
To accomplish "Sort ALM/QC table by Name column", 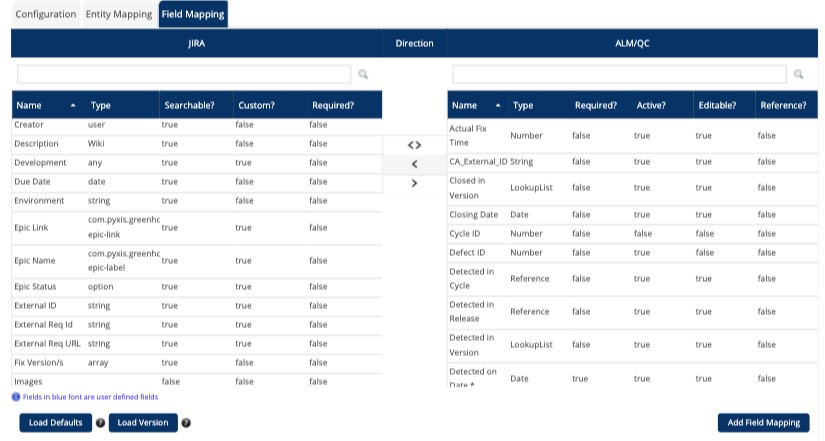I will 464,105.
